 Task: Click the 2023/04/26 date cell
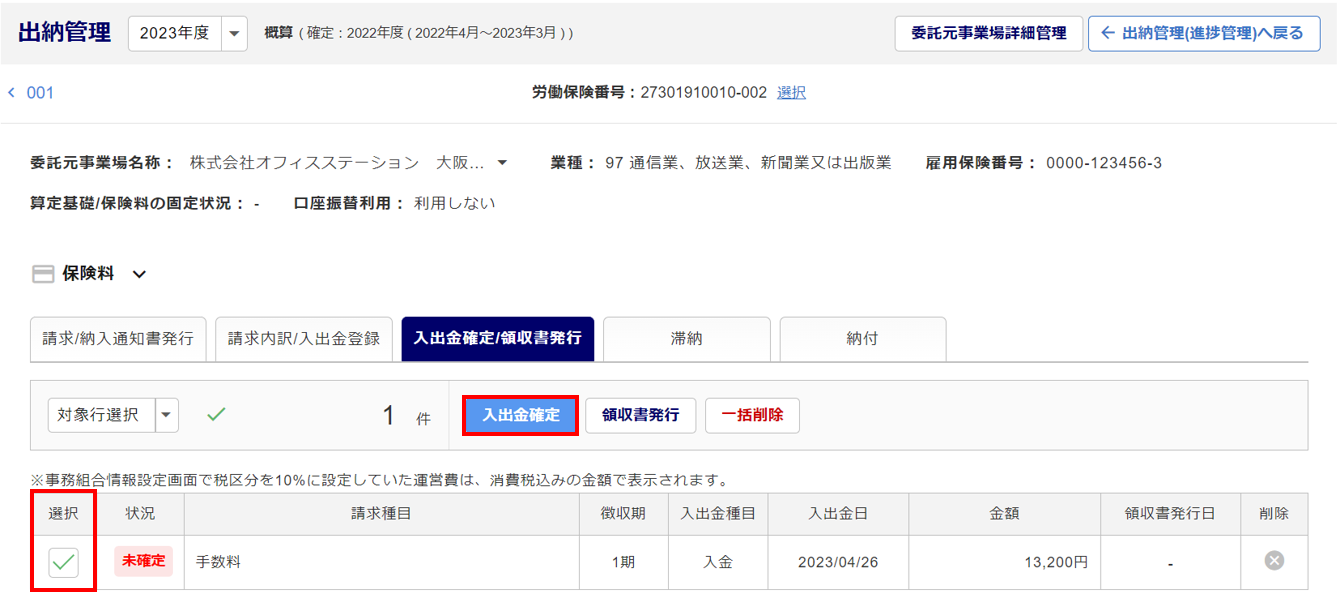[838, 562]
